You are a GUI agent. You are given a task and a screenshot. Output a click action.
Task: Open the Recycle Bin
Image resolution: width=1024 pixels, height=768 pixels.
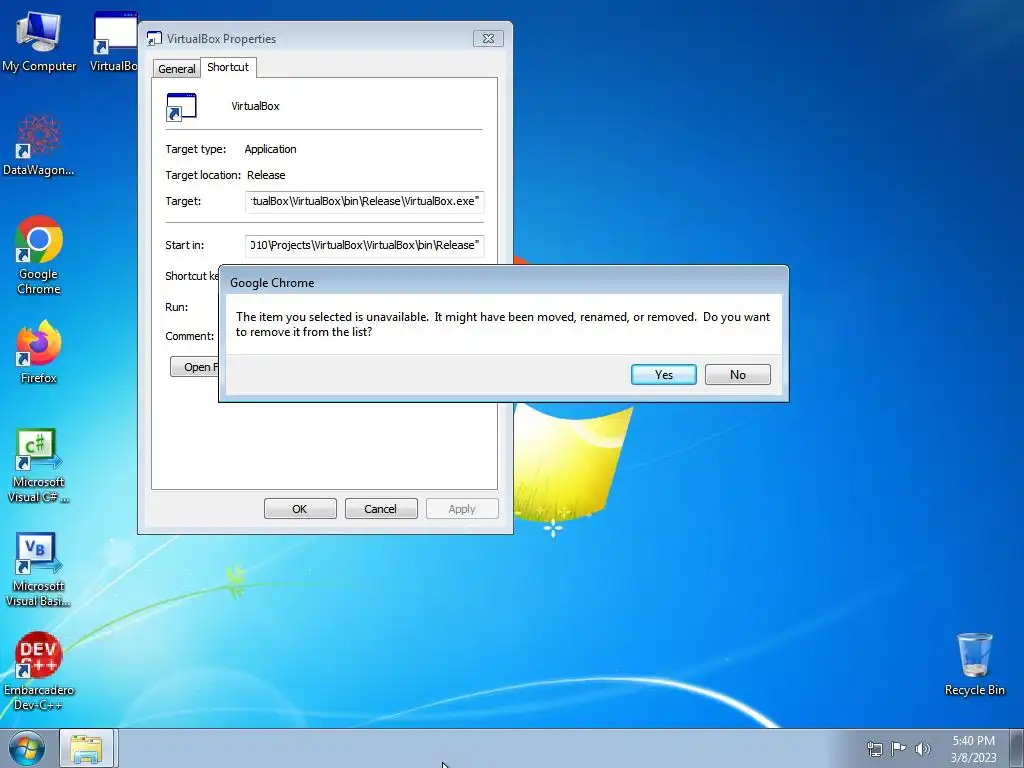(x=974, y=664)
